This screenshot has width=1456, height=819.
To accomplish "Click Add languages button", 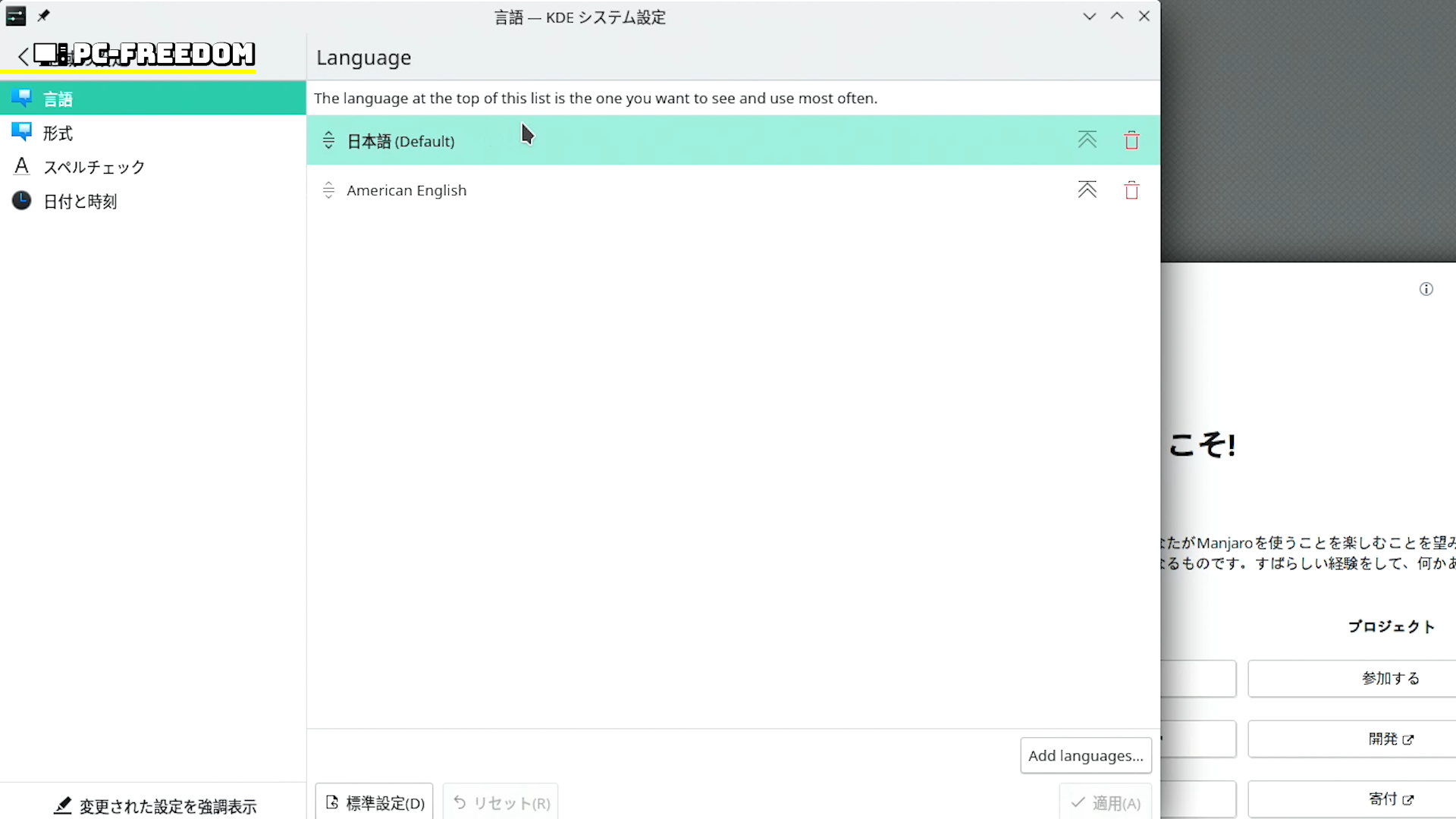I will [1085, 755].
